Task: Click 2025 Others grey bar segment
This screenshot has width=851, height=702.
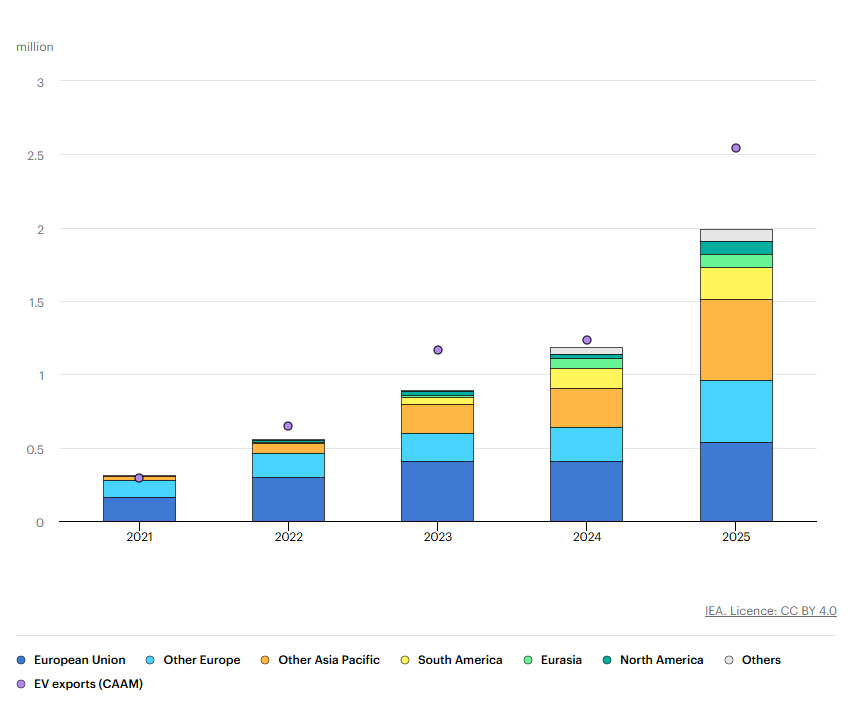Action: [x=736, y=236]
